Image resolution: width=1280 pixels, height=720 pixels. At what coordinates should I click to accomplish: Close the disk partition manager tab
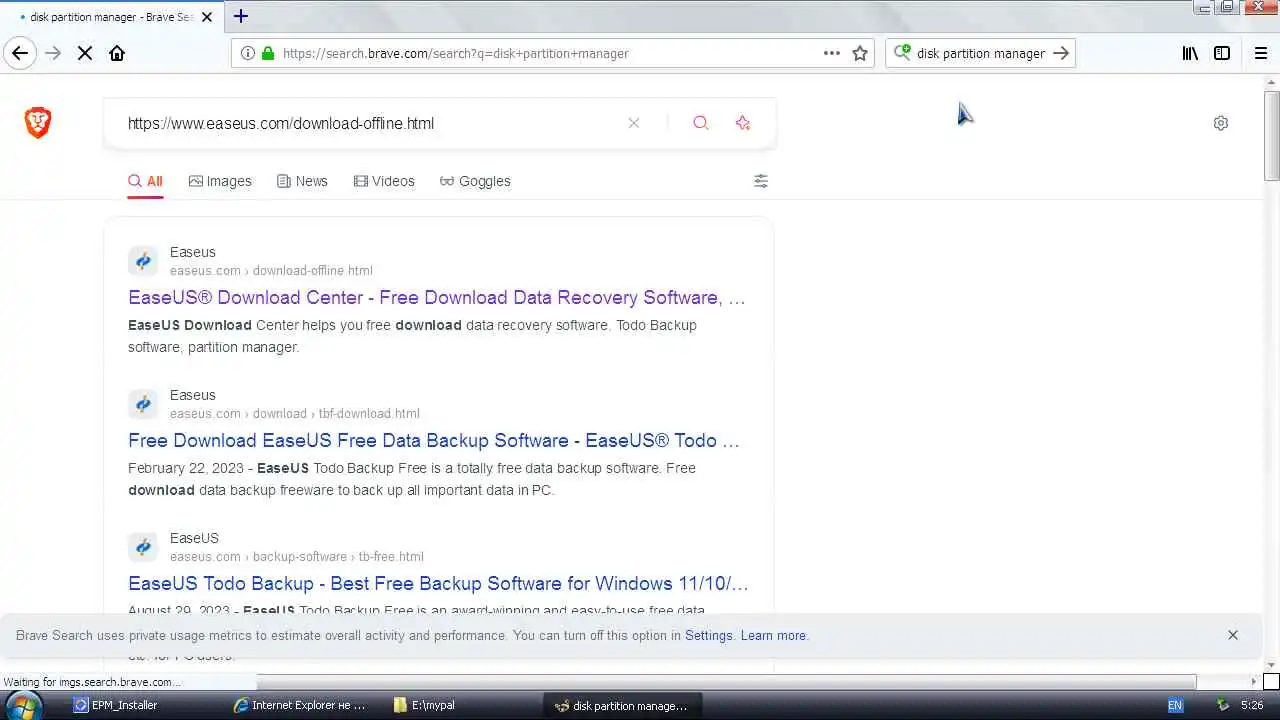coord(207,17)
